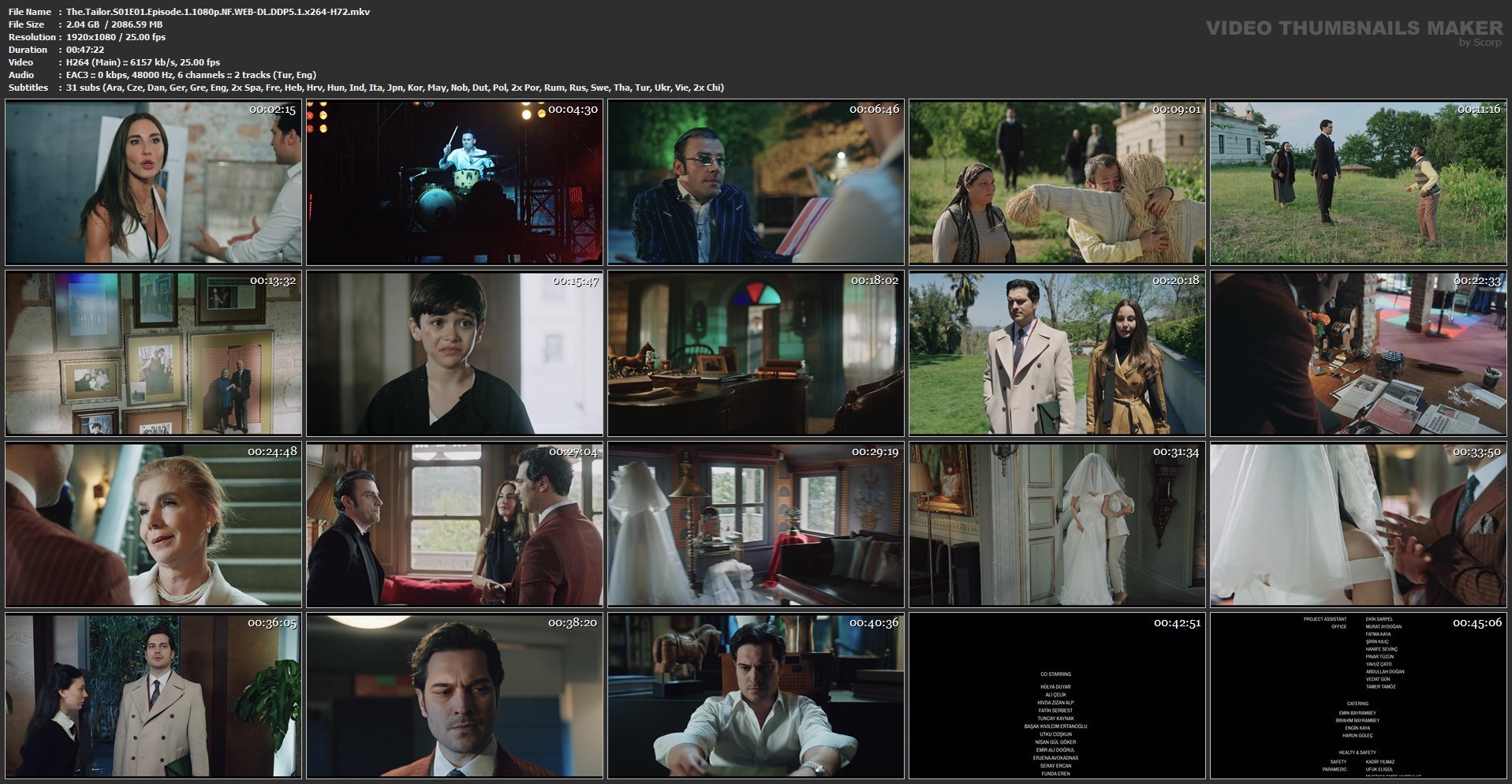Select the scarecrow hug thumbnail at 00:09:01

(x=1058, y=182)
